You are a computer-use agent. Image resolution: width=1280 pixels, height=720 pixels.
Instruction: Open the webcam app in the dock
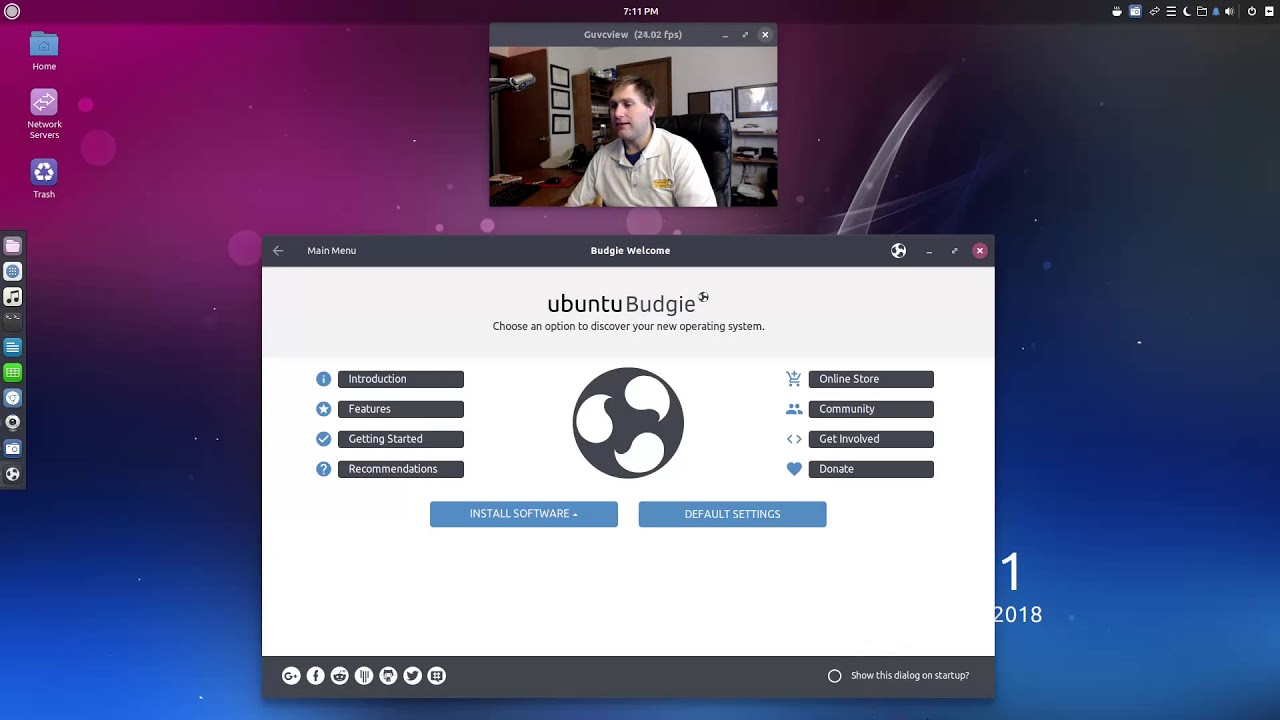tap(12, 422)
